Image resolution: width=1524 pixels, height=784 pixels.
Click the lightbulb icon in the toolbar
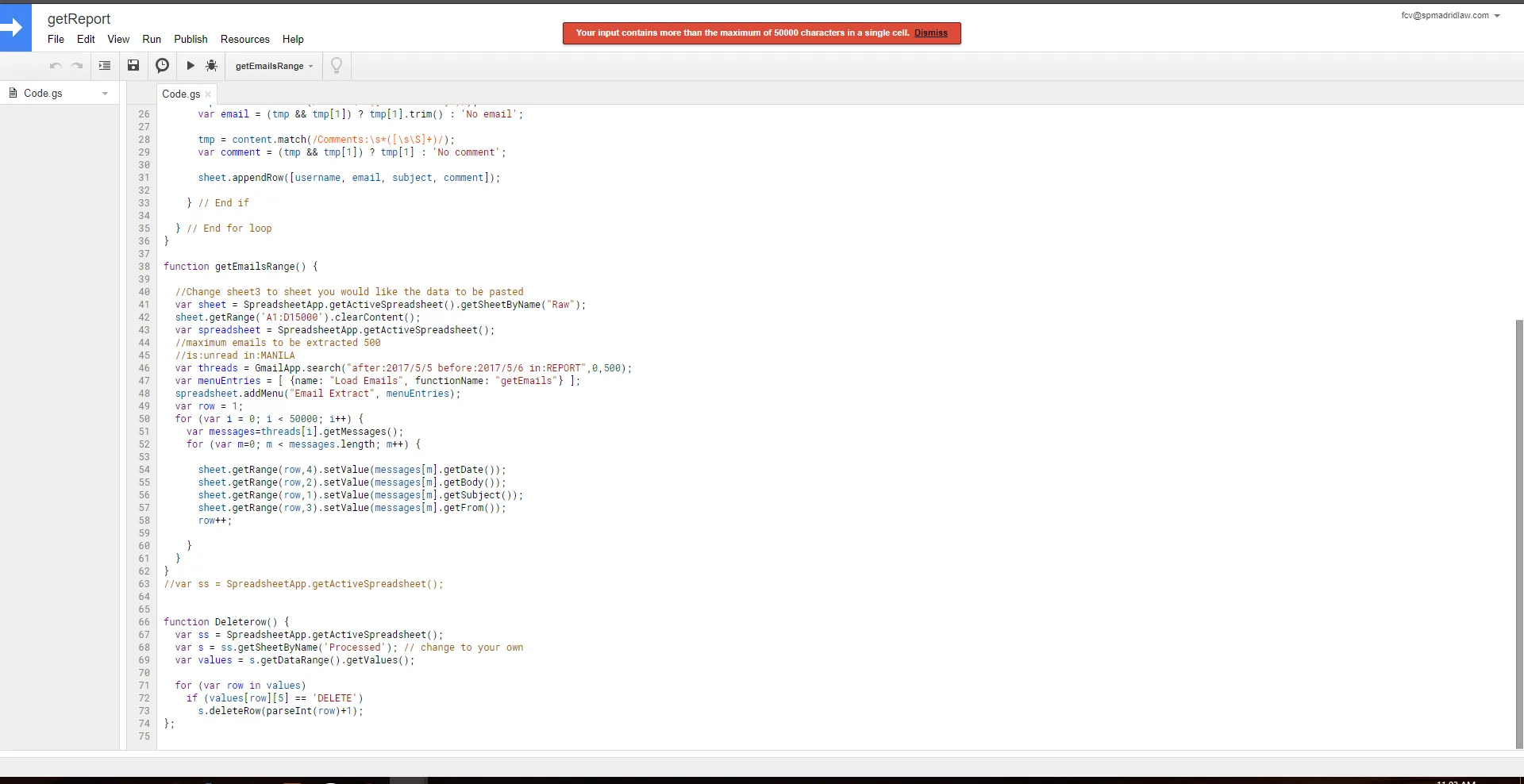click(x=337, y=66)
